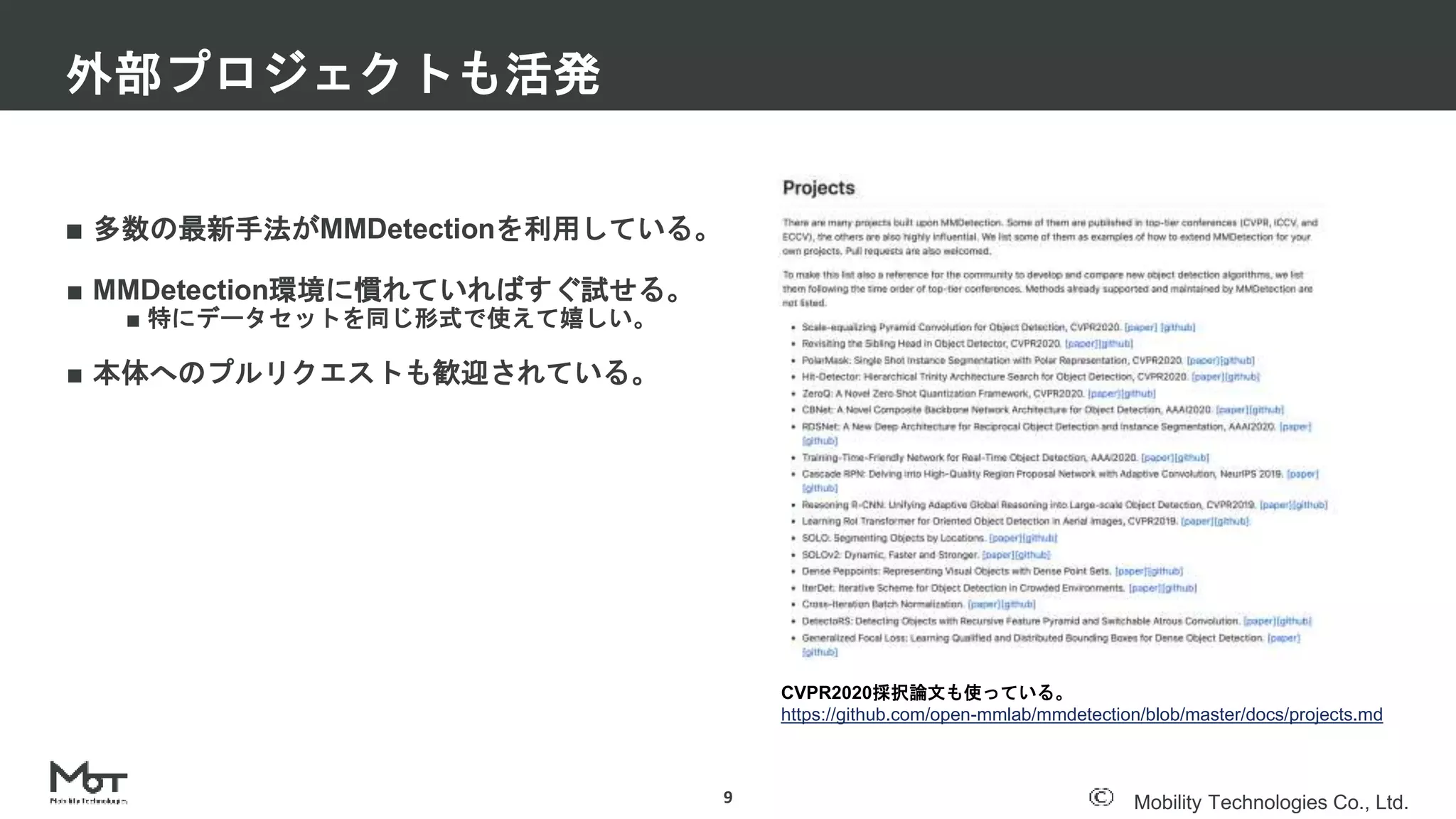The image size is (1456, 819).
Task: Open paper link for SOLO: Segmenting Objects
Action: tap(1005, 538)
